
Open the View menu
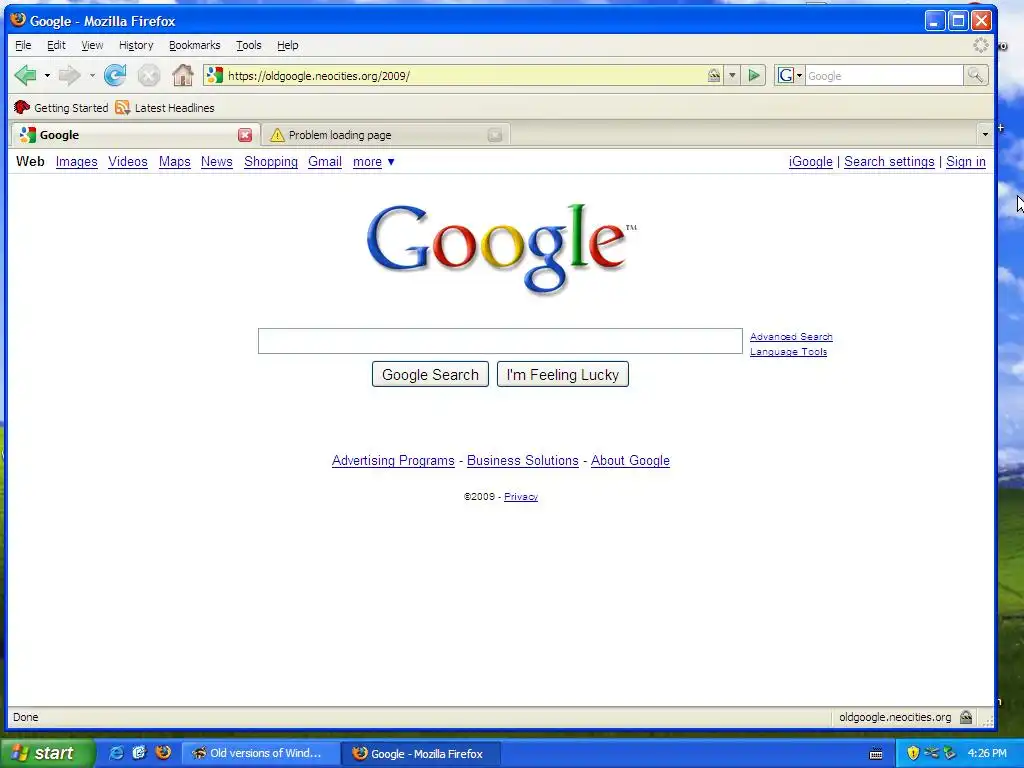tap(92, 45)
